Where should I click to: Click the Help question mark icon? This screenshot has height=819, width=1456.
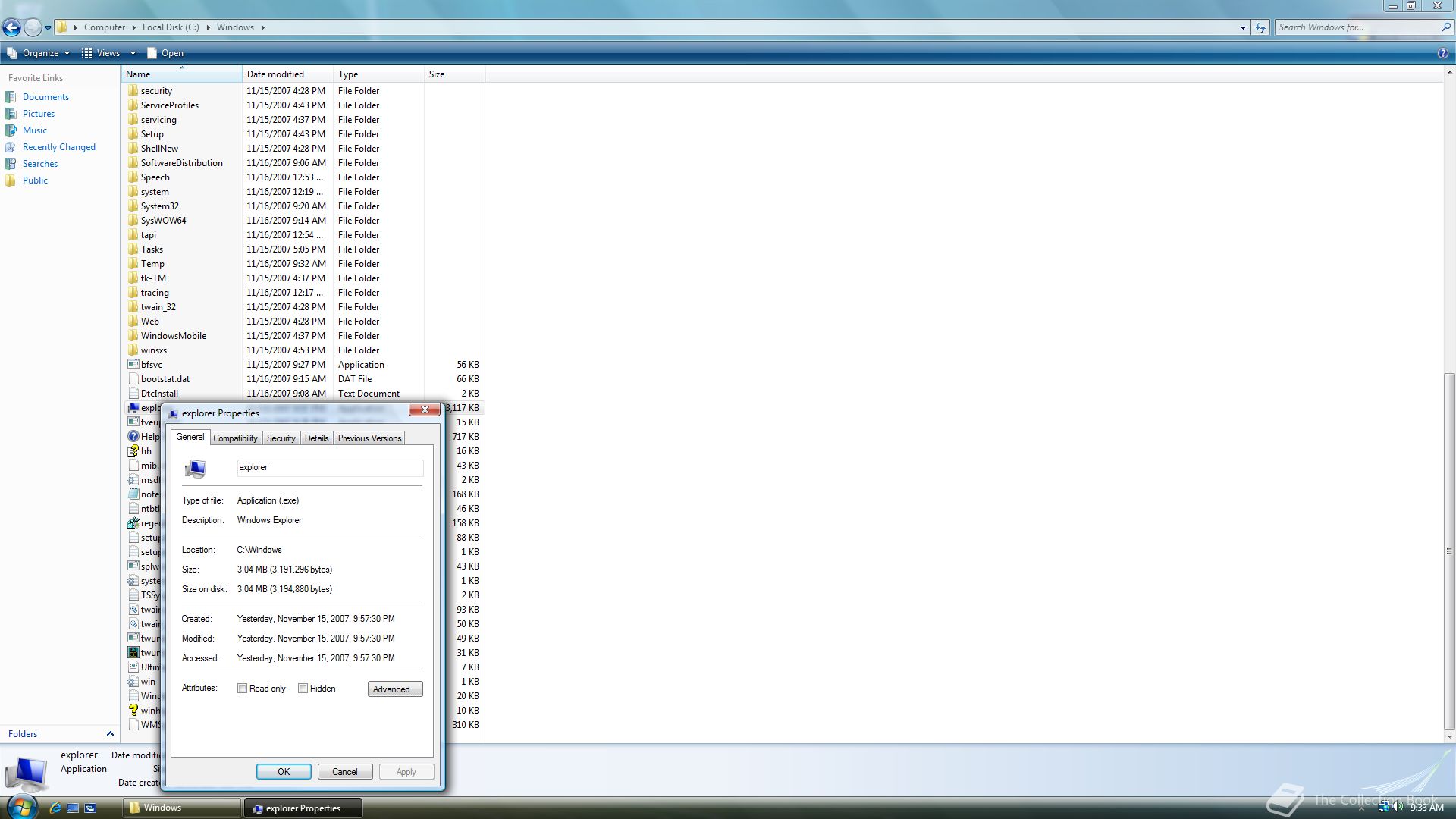point(1442,53)
